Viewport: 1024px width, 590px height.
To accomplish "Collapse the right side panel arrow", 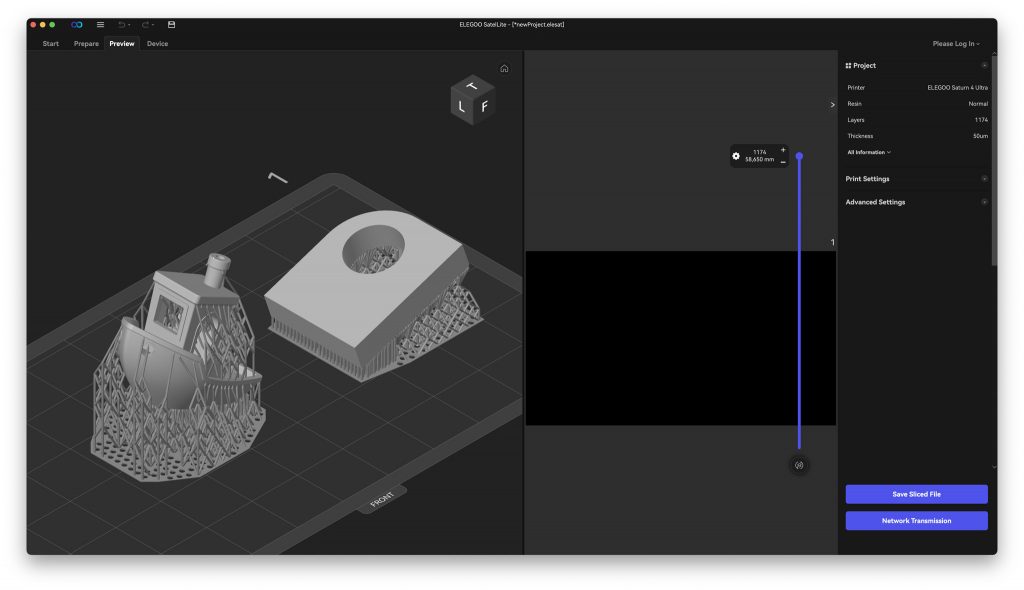I will click(832, 104).
